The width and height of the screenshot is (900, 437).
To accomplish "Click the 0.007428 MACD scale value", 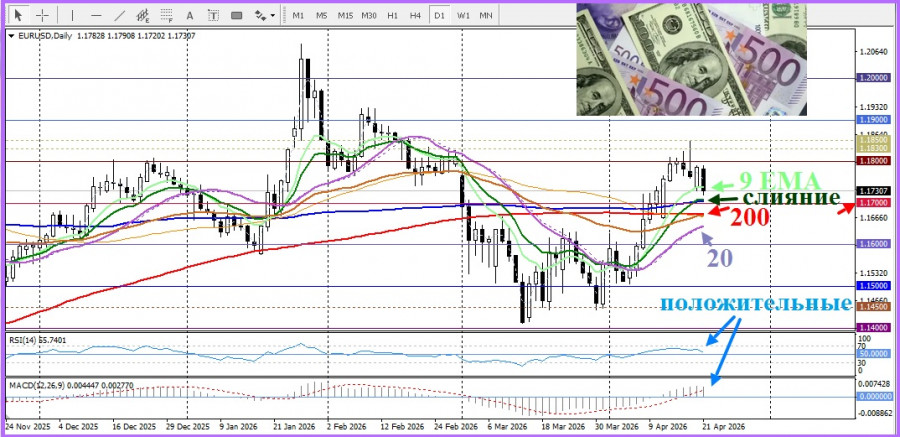I will coord(874,384).
